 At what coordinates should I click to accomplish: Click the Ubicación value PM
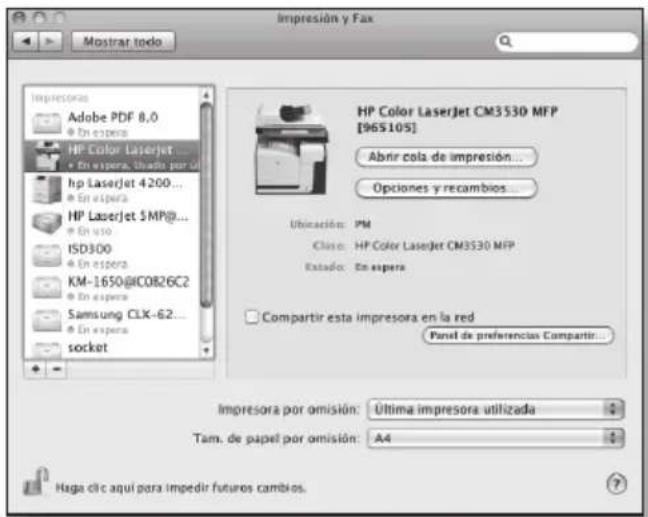tap(363, 224)
